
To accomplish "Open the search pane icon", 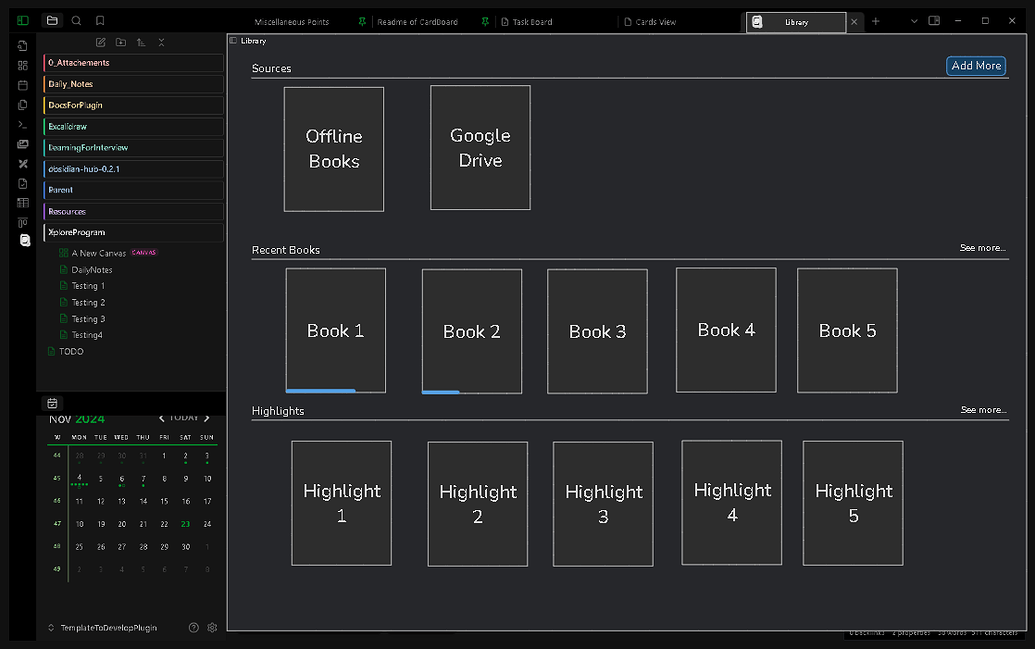I will pos(76,21).
